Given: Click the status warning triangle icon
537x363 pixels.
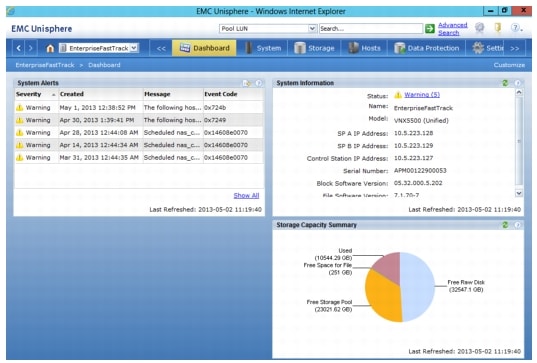Looking at the screenshot, I should click(398, 95).
